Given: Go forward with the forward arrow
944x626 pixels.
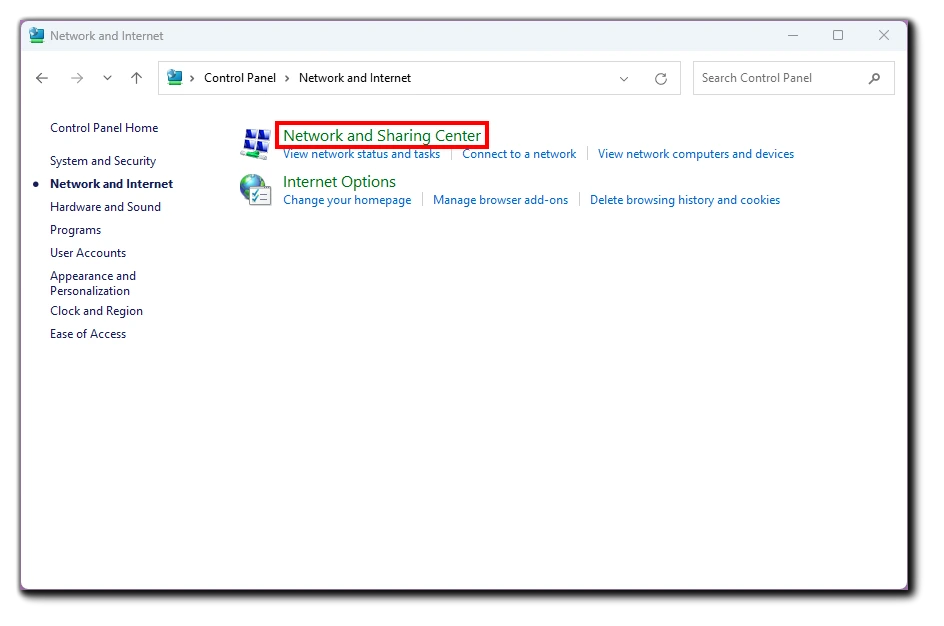Looking at the screenshot, I should tap(76, 78).
